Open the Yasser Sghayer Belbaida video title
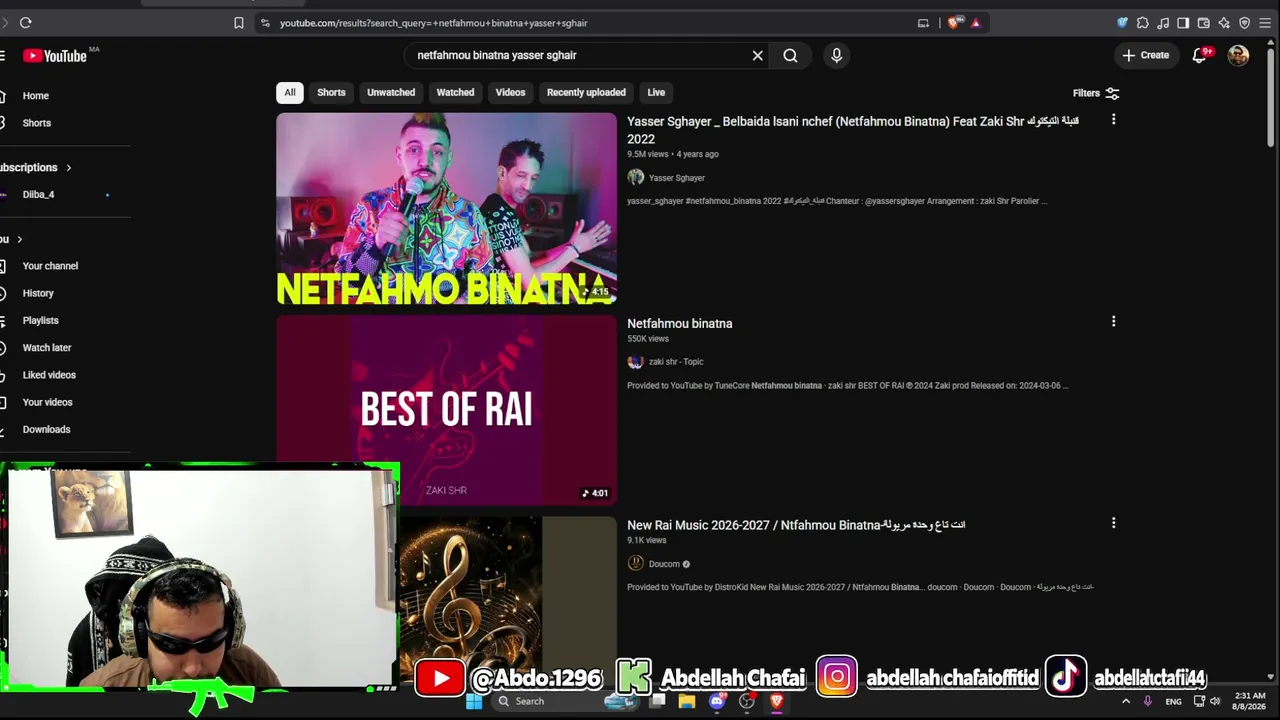This screenshot has width=1280, height=720. coord(853,130)
